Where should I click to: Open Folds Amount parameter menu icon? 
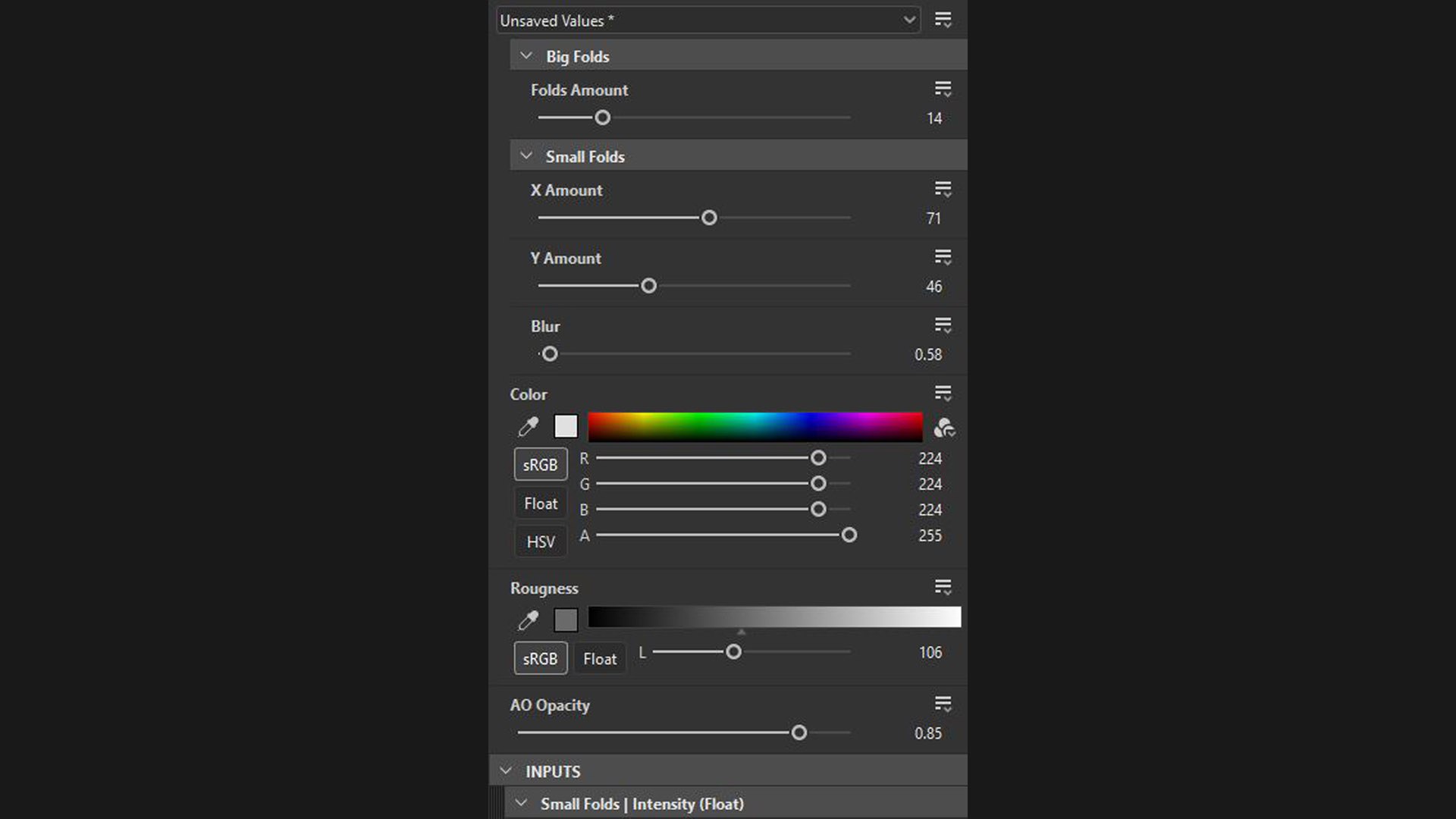coord(943,89)
